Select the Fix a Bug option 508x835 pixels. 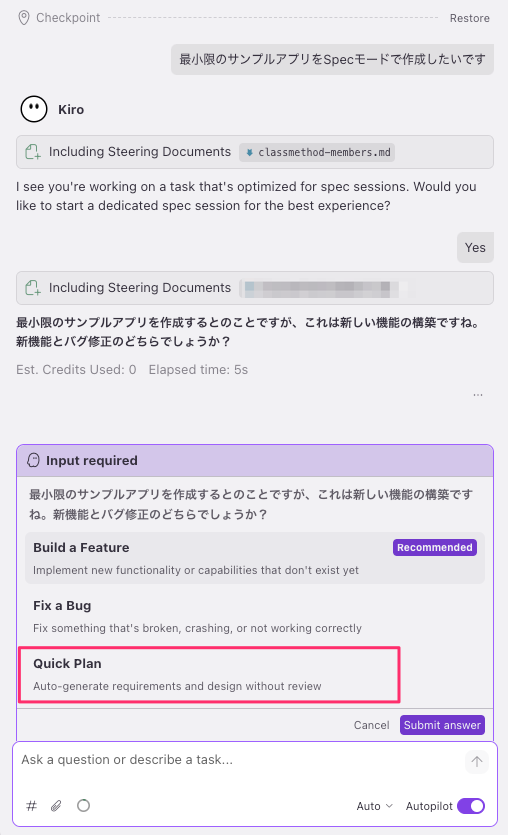click(255, 616)
